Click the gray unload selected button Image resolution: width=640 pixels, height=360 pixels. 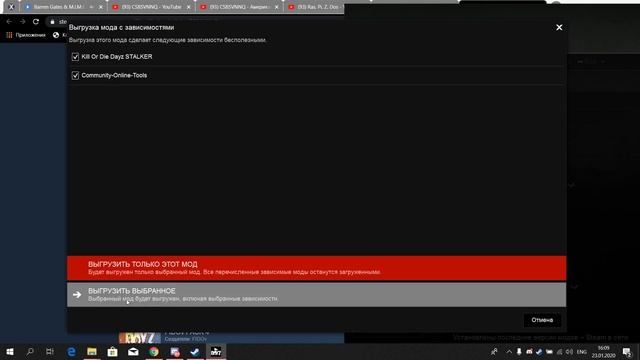pyautogui.click(x=316, y=294)
